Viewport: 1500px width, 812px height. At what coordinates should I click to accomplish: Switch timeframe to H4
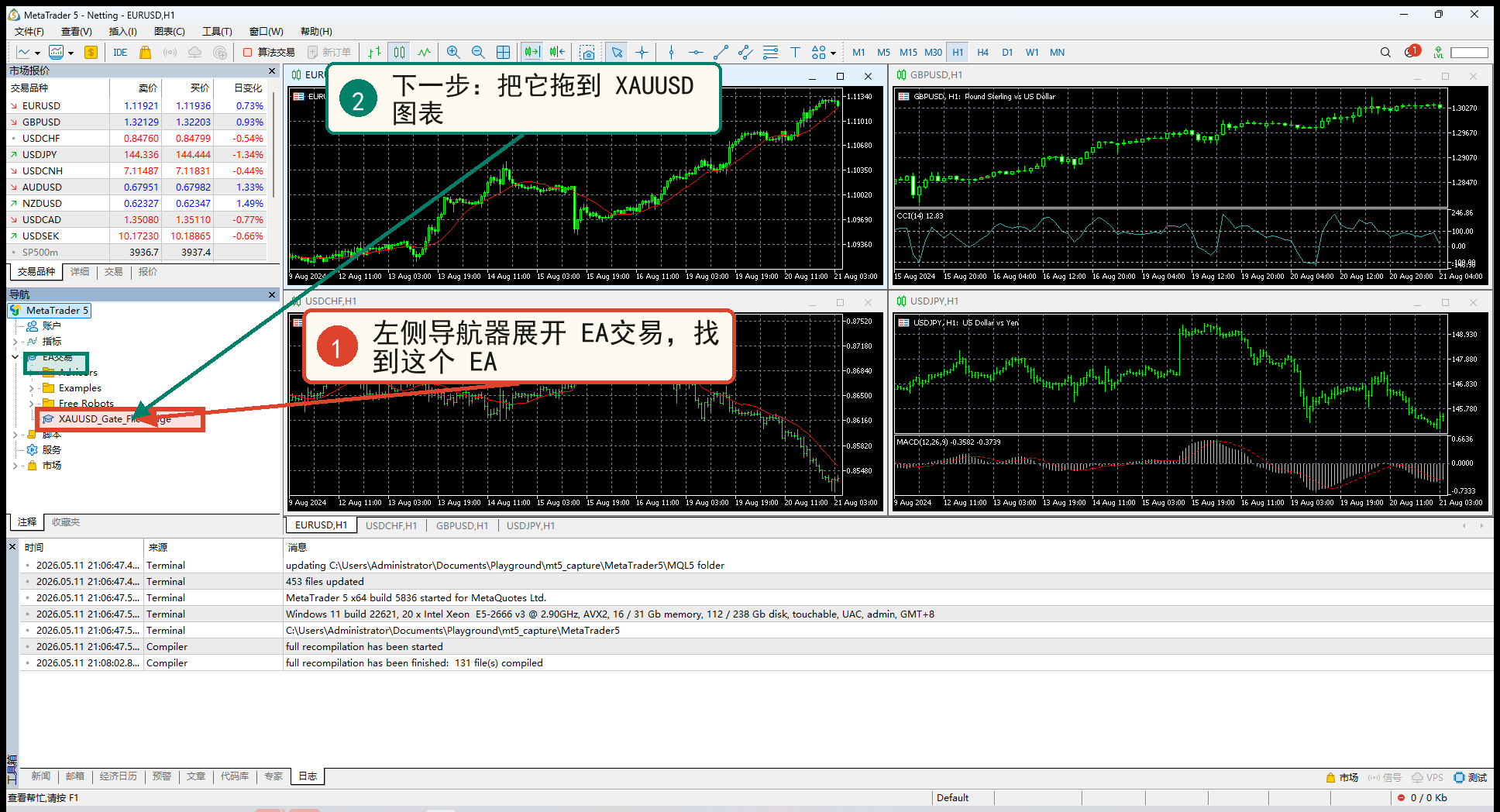[982, 52]
